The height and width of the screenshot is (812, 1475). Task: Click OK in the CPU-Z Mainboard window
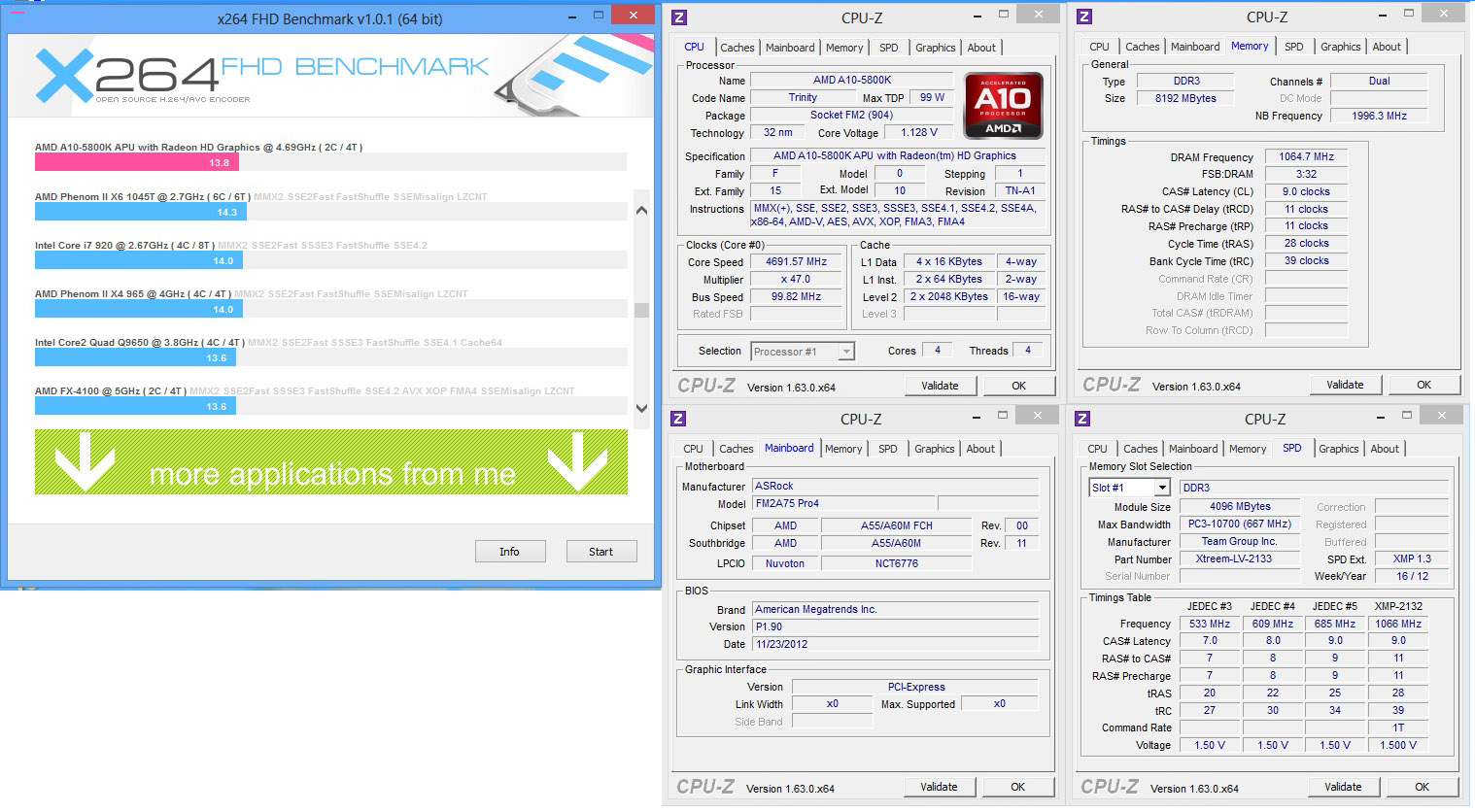coord(1017,787)
